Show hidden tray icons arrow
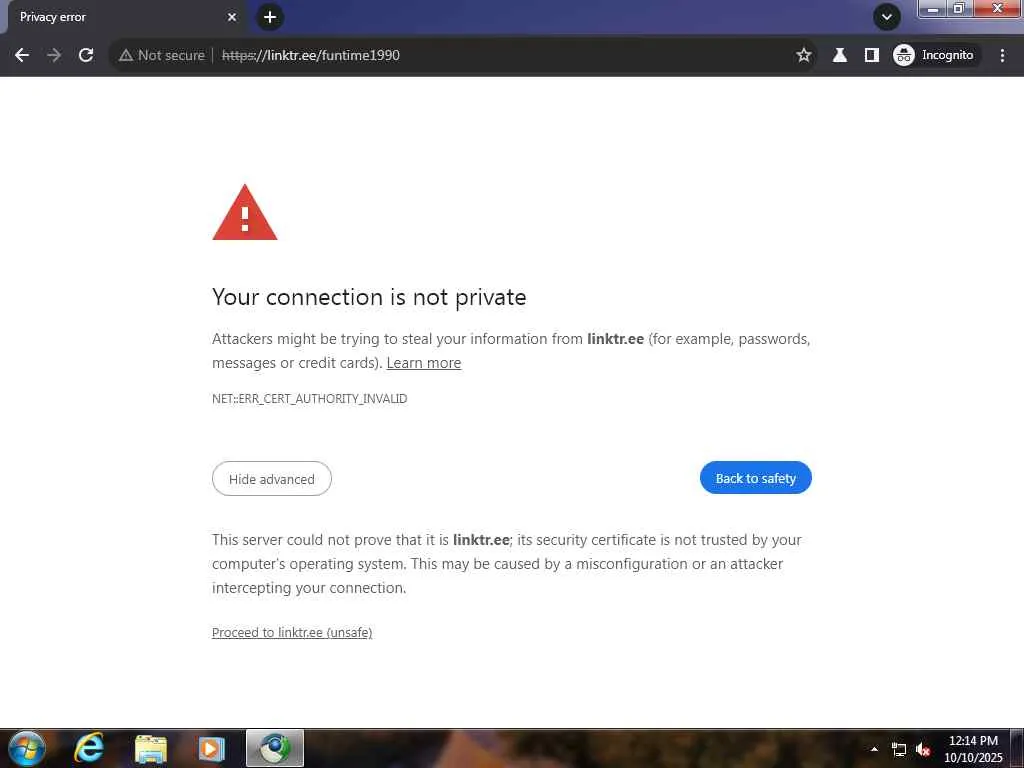The height and width of the screenshot is (768, 1024). (x=874, y=749)
